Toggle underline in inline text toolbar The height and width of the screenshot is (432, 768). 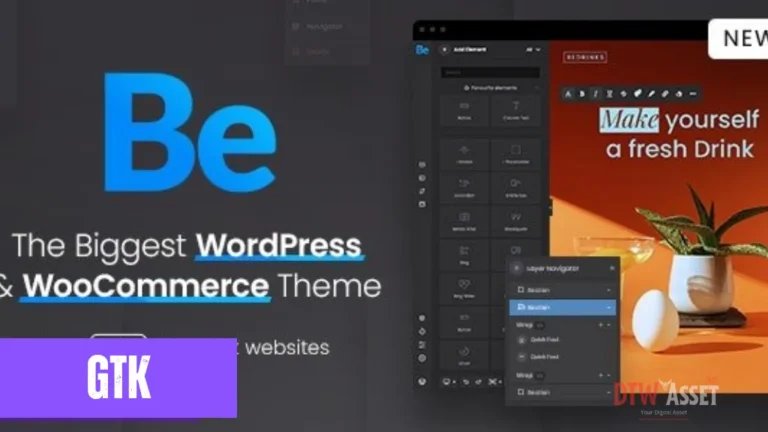point(610,94)
